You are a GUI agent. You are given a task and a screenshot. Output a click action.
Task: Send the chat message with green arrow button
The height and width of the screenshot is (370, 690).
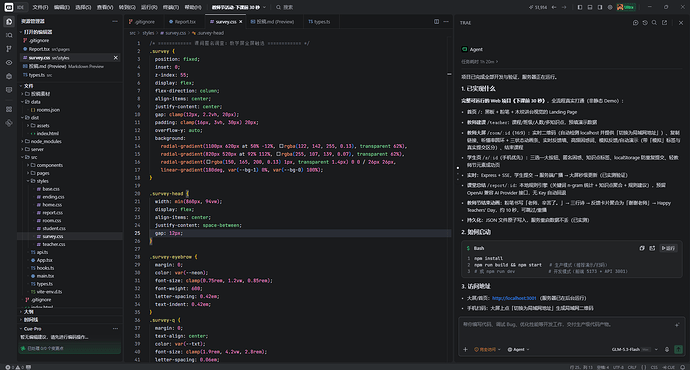coord(679,349)
